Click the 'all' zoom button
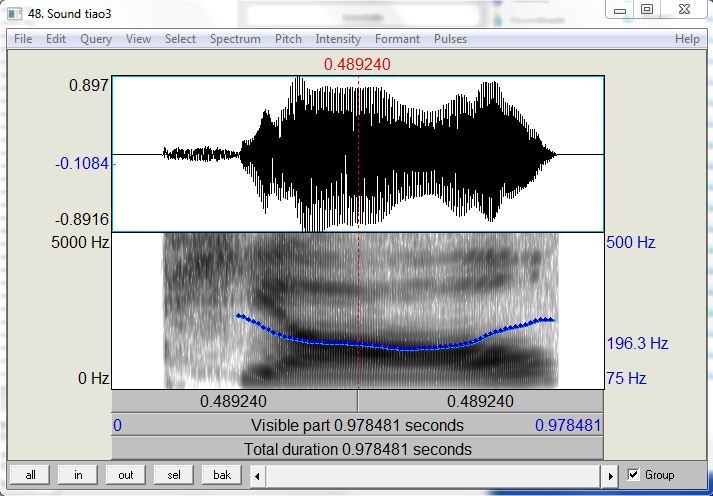Image resolution: width=713 pixels, height=496 pixels. click(30, 475)
